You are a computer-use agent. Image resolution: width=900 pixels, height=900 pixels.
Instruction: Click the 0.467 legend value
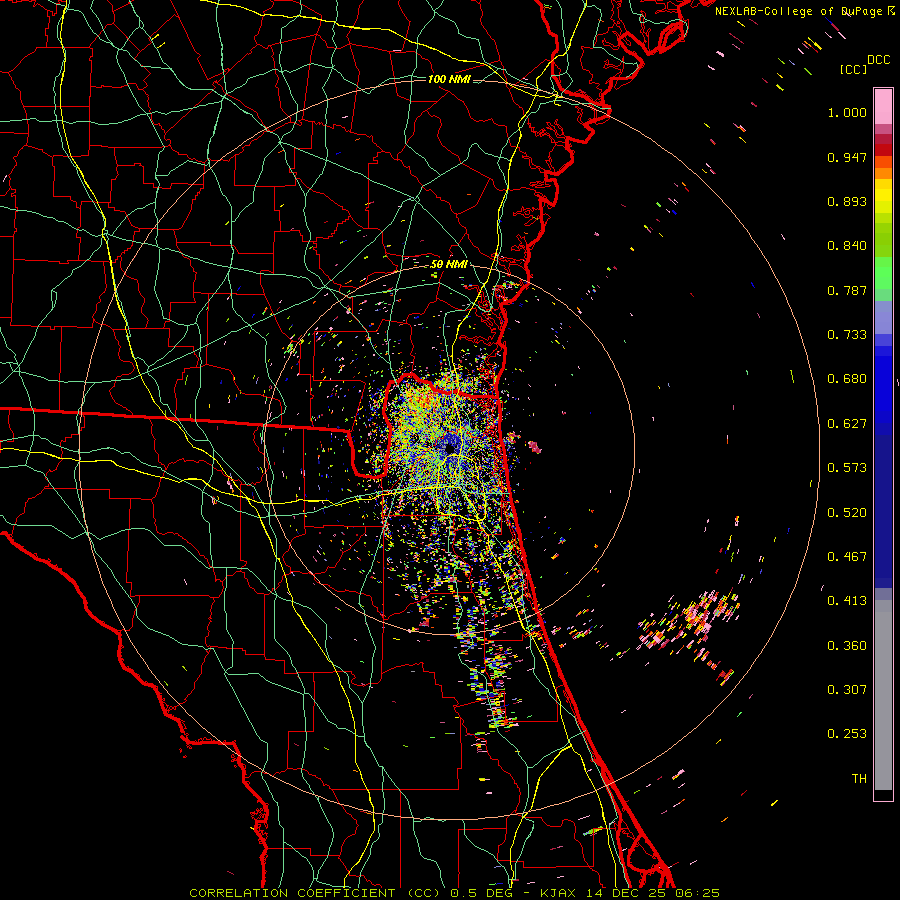[x=847, y=557]
